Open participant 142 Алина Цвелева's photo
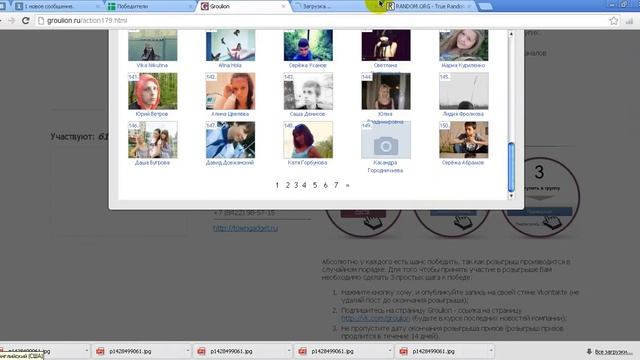The image size is (640, 360). [231, 91]
